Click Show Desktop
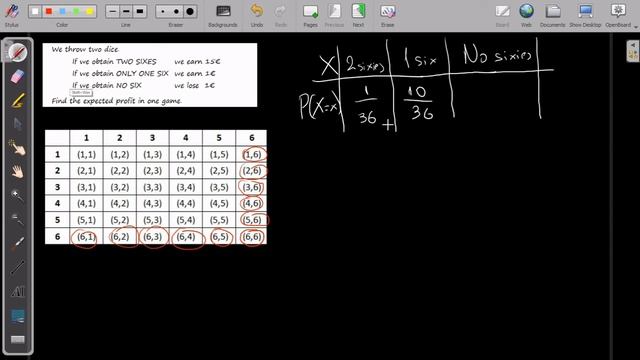This screenshot has height=360, width=640. (585, 15)
